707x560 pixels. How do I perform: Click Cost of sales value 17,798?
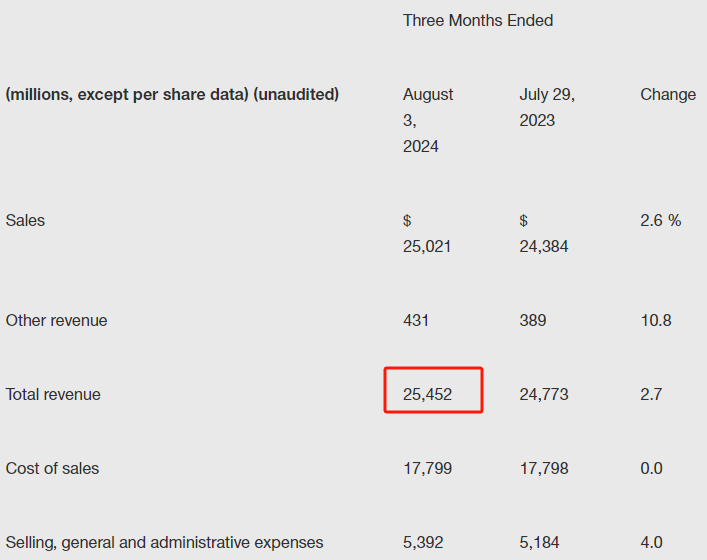point(544,468)
